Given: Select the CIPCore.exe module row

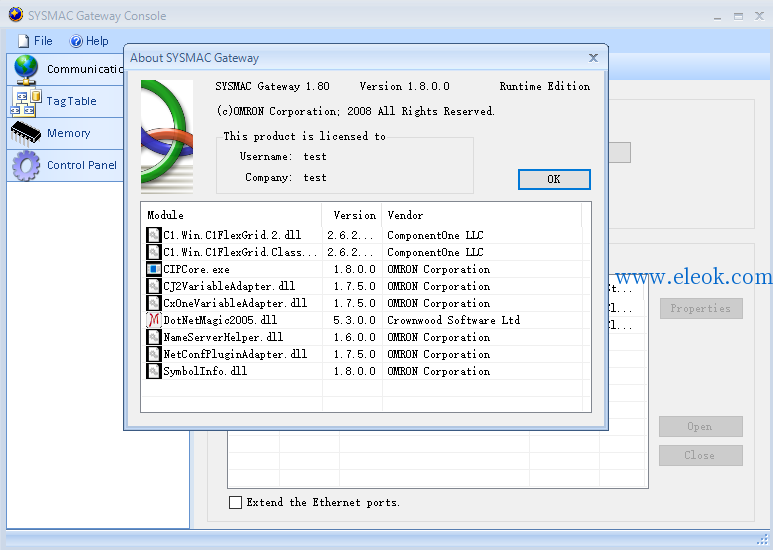Looking at the screenshot, I should pyautogui.click(x=364, y=269).
